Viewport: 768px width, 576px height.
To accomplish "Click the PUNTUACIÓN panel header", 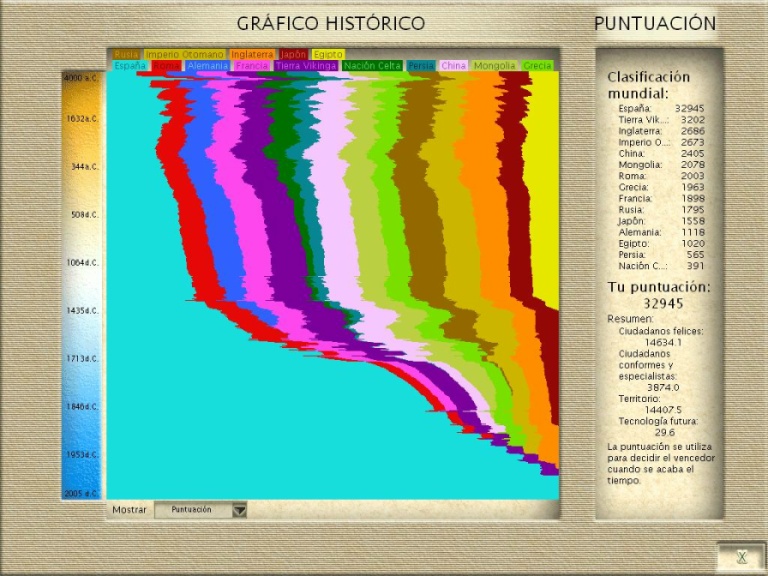I will (655, 23).
